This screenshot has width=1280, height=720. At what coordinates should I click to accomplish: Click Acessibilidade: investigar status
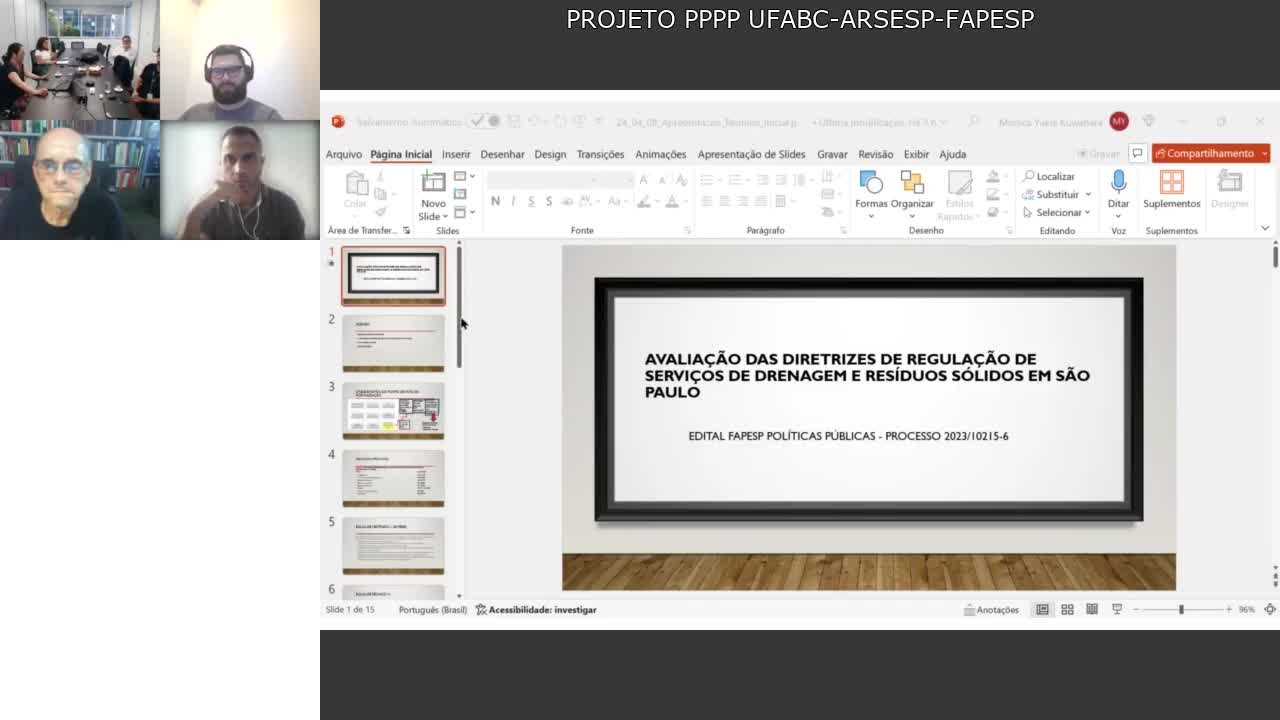click(x=536, y=610)
